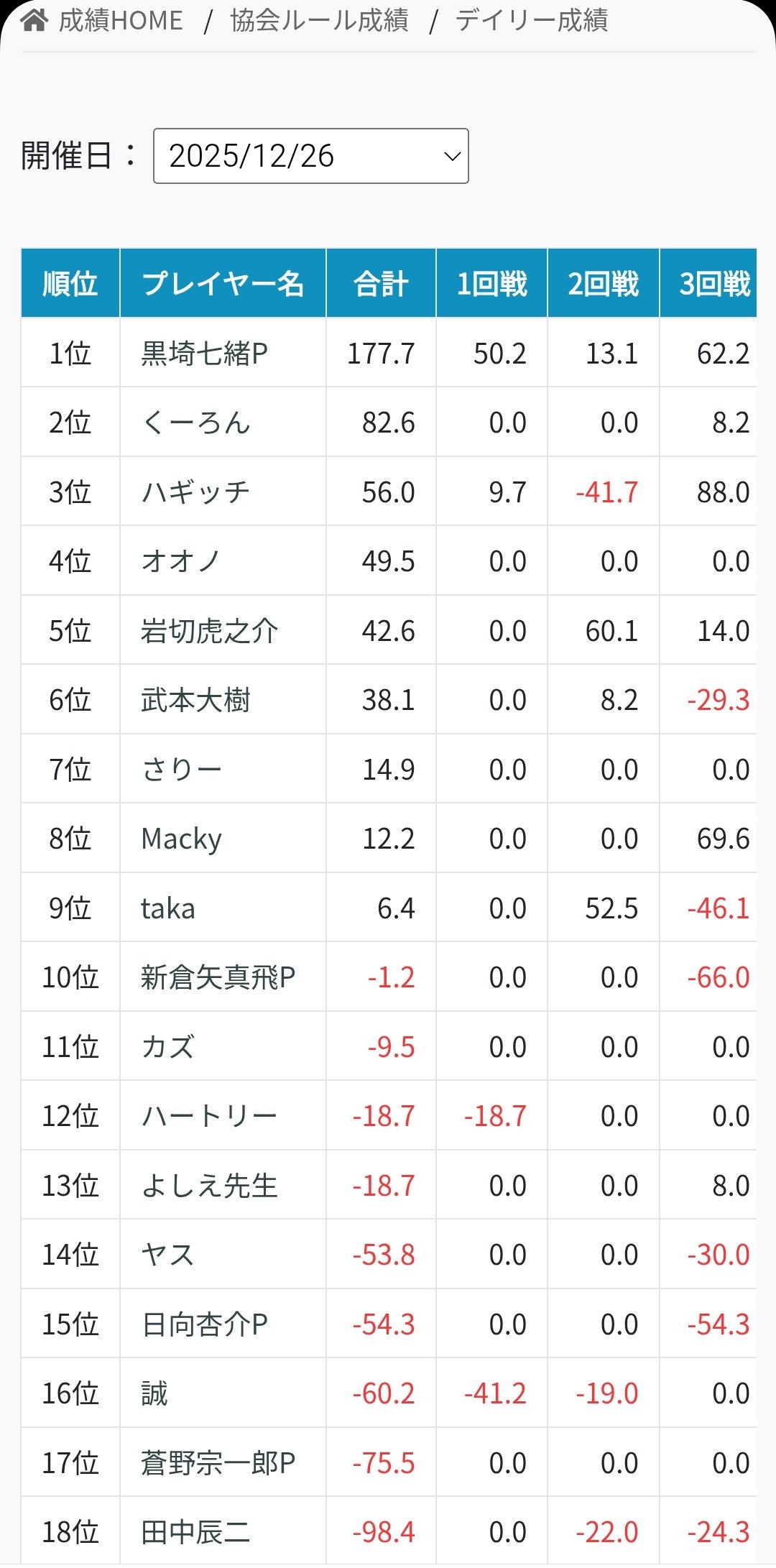
Task: Click the デイリー成績 breadcrumb text
Action: [x=532, y=20]
